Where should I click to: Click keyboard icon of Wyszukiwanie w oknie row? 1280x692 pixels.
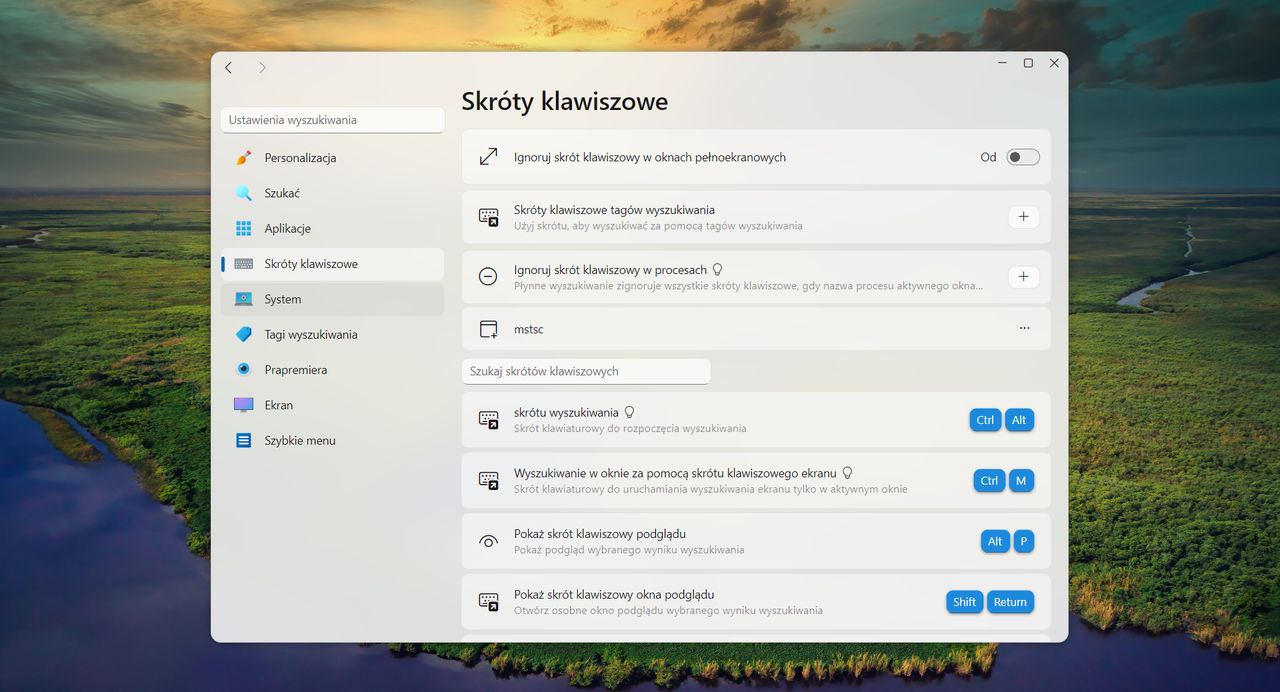tap(488, 481)
